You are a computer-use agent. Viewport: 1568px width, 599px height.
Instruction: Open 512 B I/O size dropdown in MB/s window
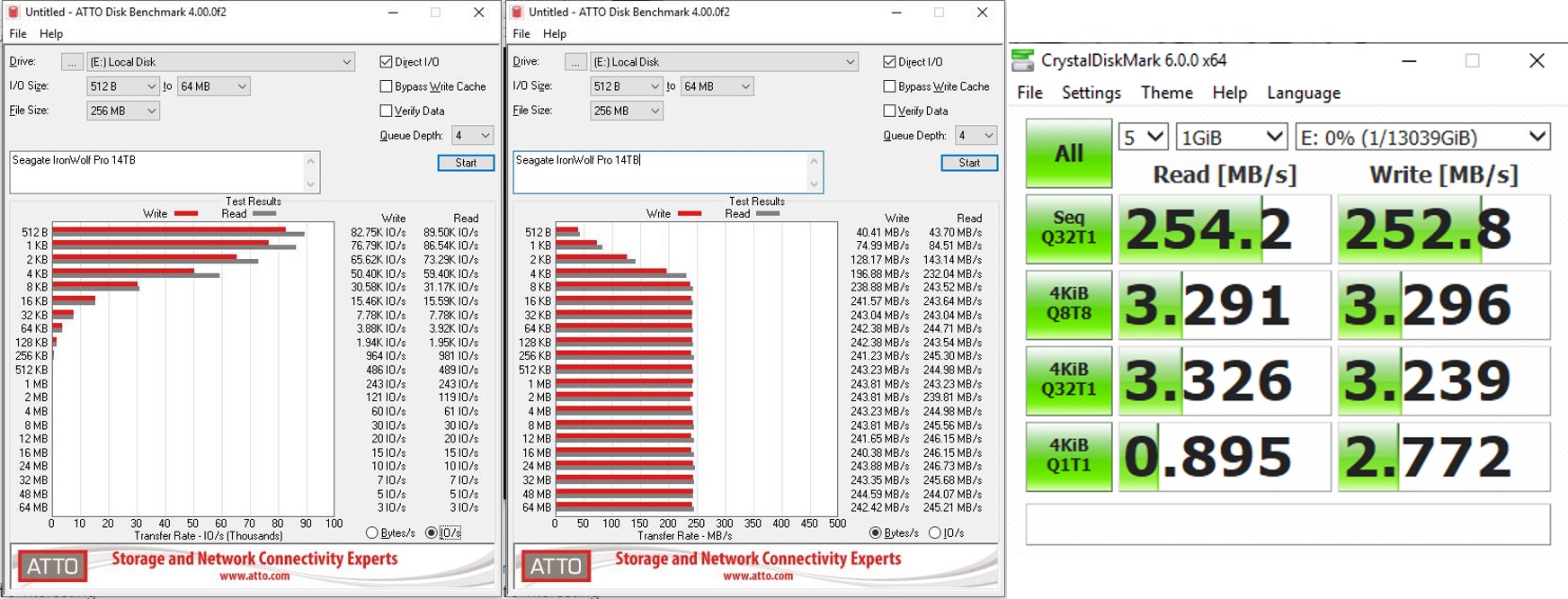click(x=627, y=86)
